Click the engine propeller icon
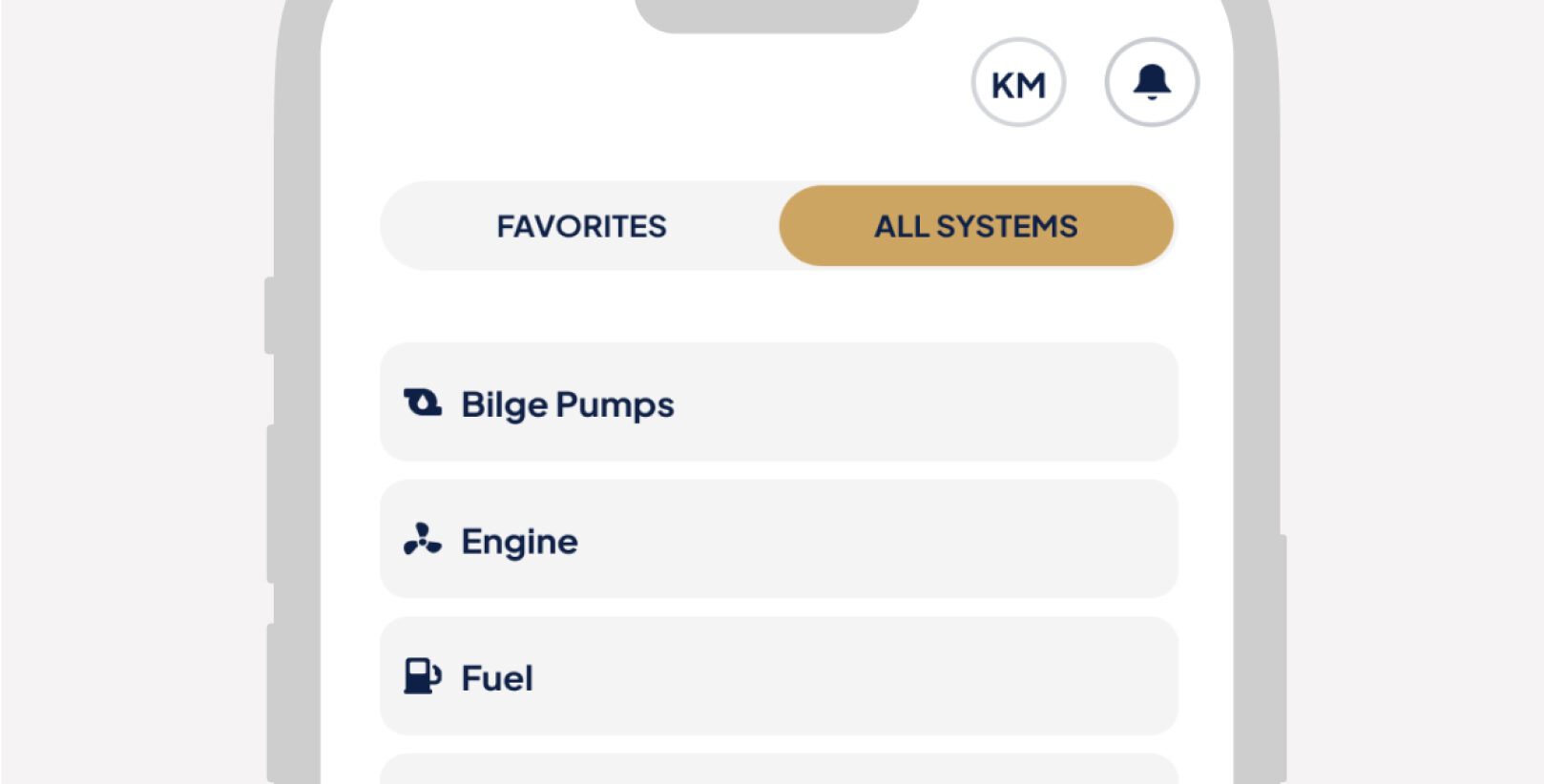This screenshot has height=784, width=1544. click(422, 540)
